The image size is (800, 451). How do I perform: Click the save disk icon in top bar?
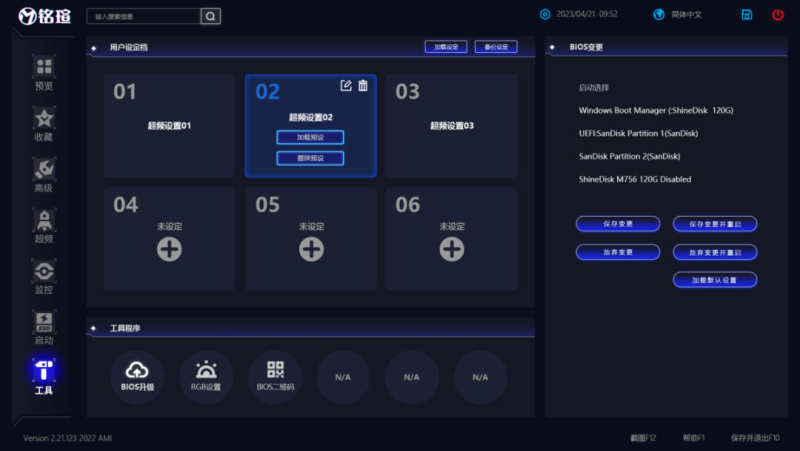click(747, 15)
